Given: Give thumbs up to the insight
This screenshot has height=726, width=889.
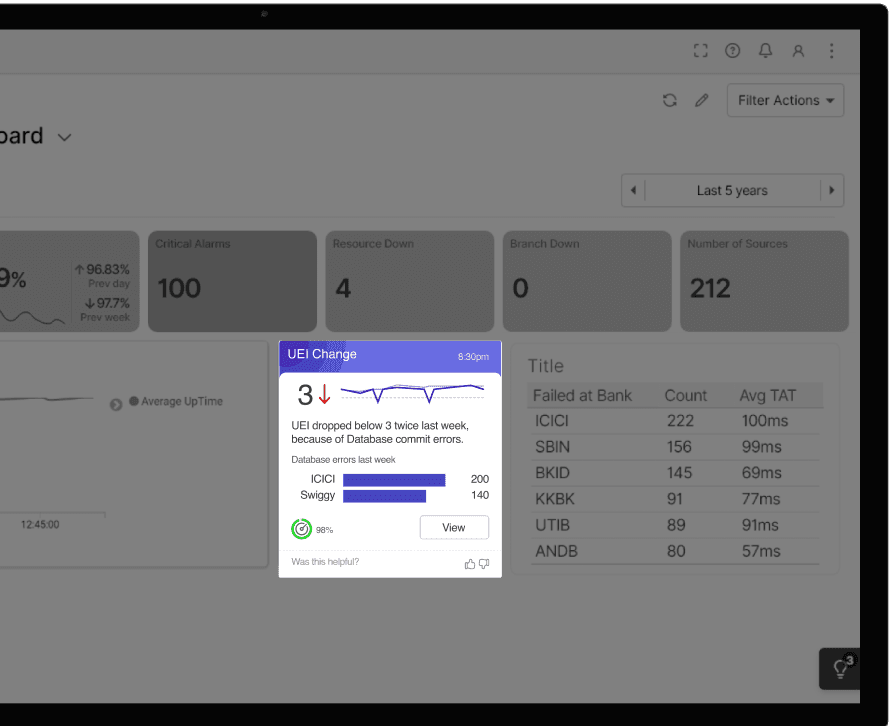Looking at the screenshot, I should [470, 564].
